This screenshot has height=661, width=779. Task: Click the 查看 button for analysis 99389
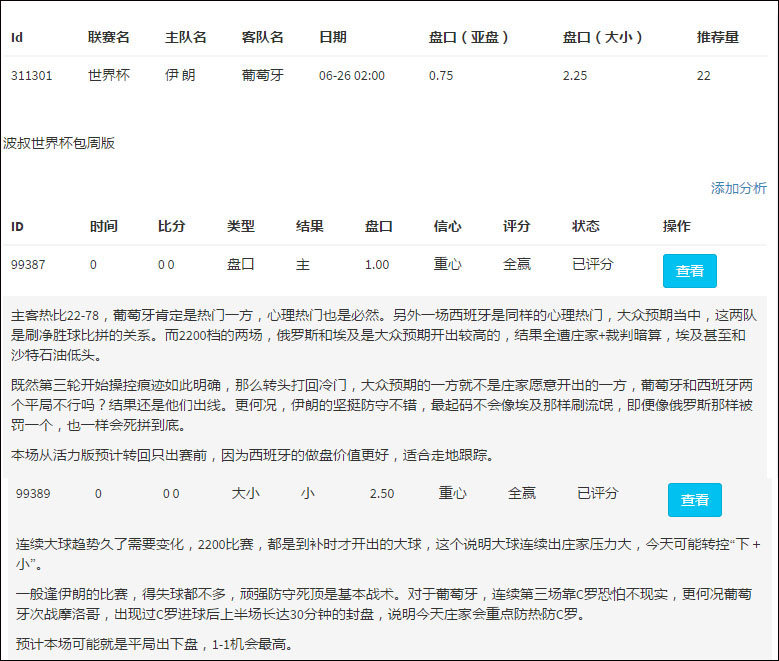coord(695,499)
